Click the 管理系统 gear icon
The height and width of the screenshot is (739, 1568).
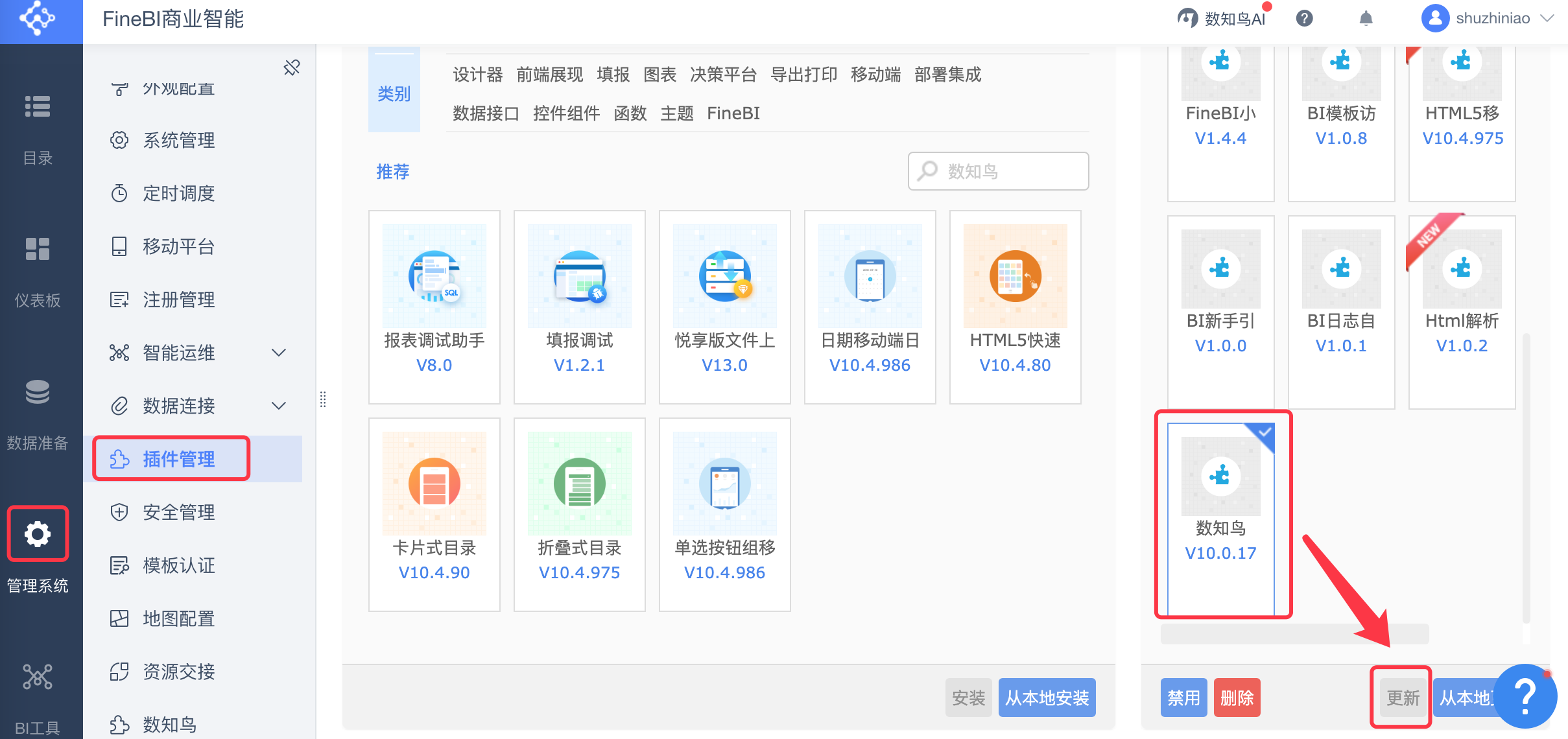(x=38, y=534)
